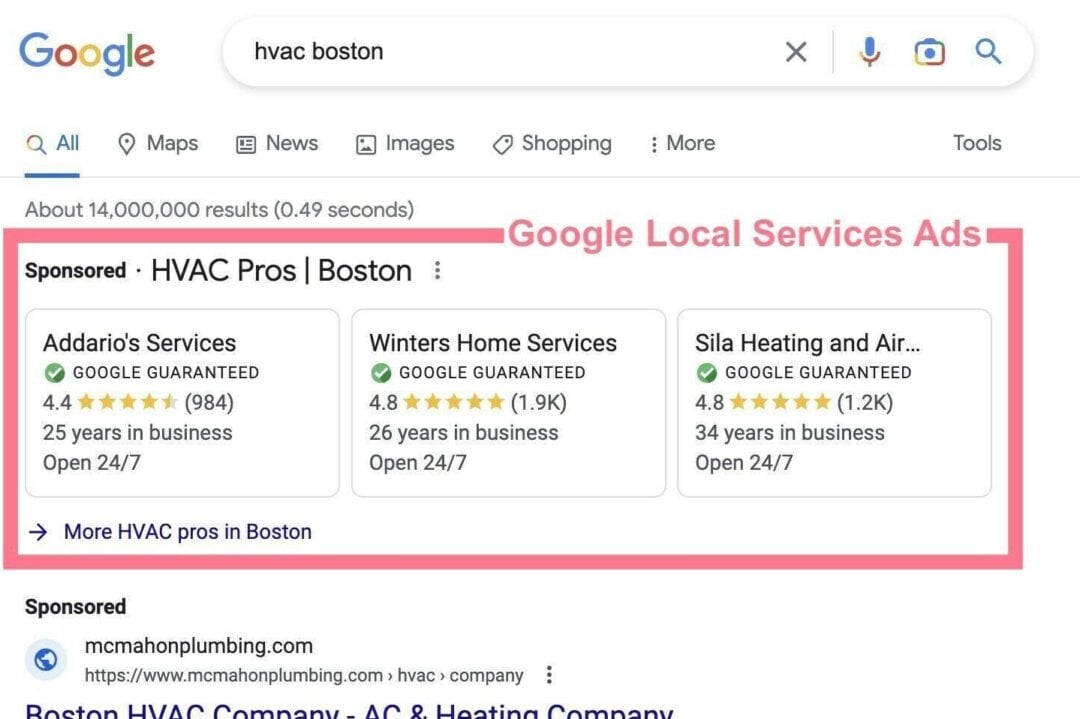Screen dimensions: 1080x719
Task: Open the three-dot menu on the McMahon sponsored result
Action: pyautogui.click(x=549, y=675)
